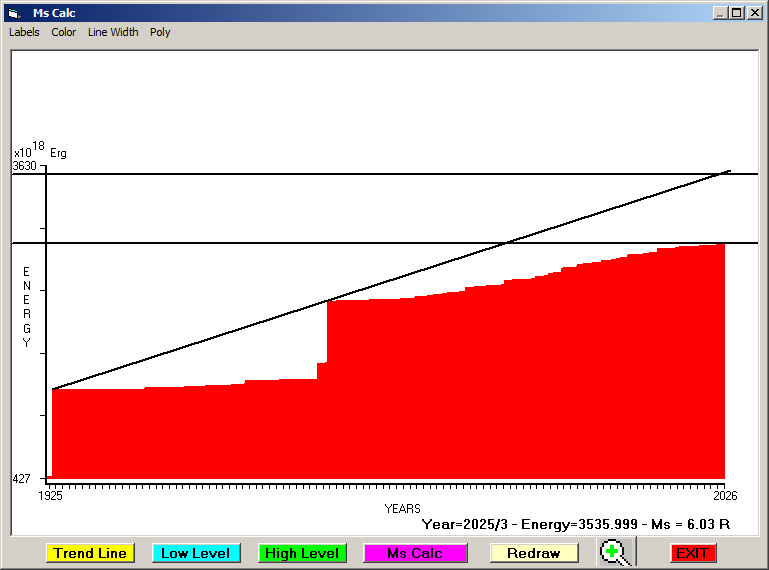Click the 3630 y-axis maximum label

tap(25, 166)
